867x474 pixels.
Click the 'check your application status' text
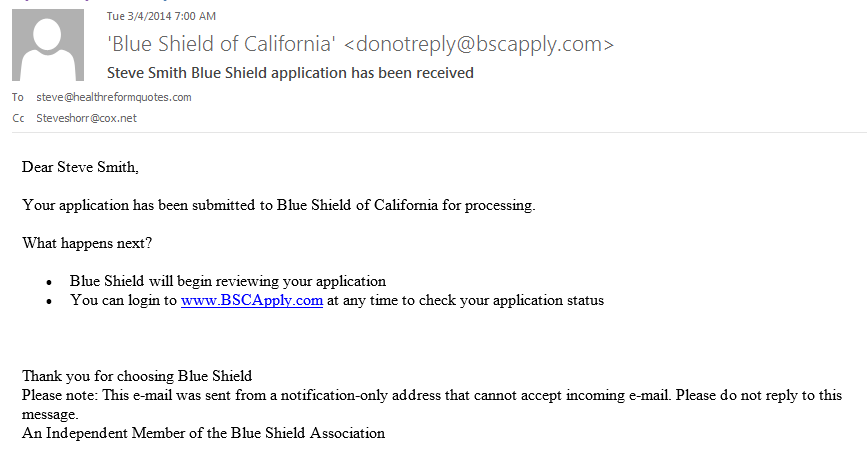pyautogui.click(x=511, y=300)
